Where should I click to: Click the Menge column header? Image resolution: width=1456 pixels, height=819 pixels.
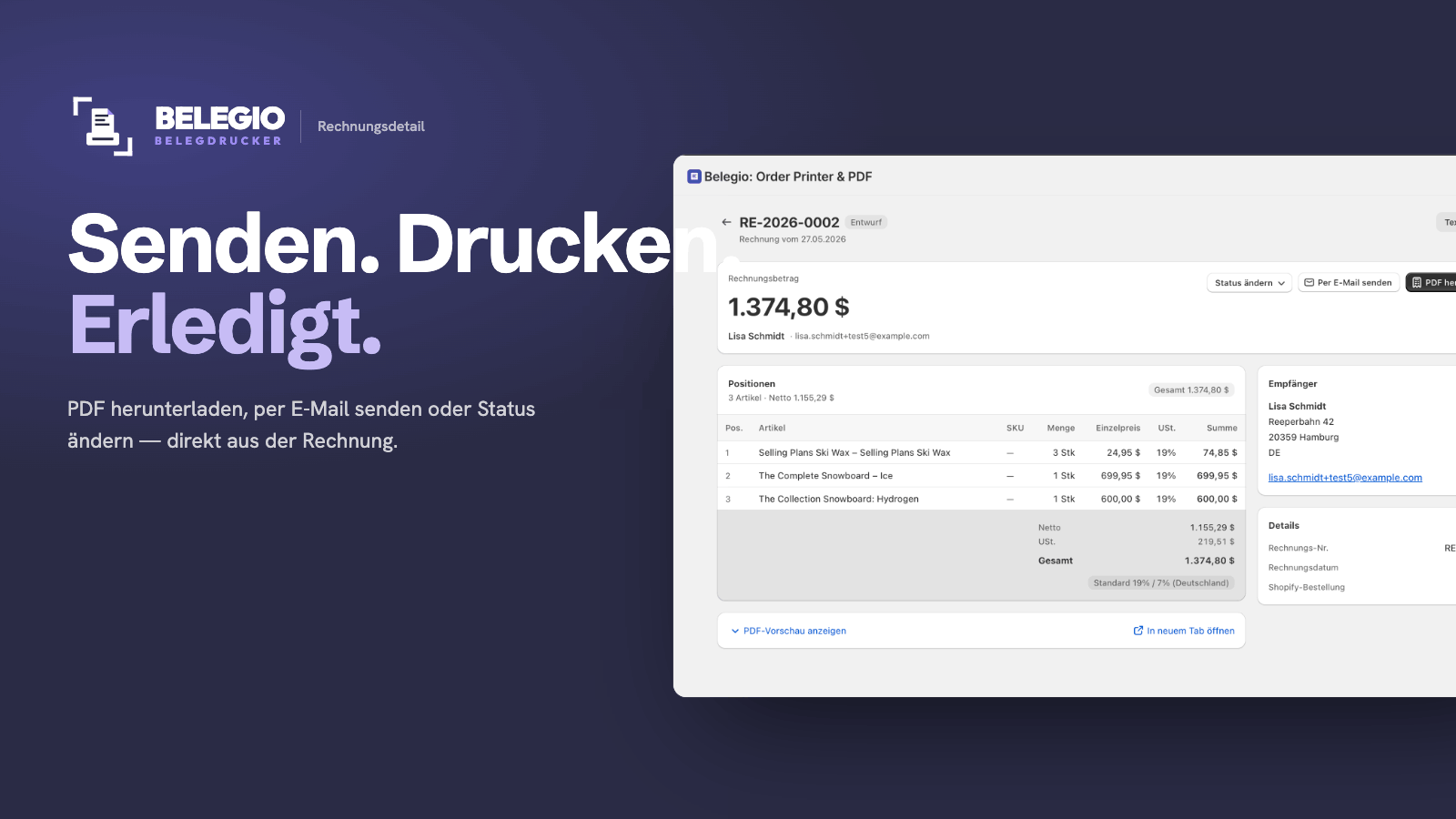click(1061, 428)
